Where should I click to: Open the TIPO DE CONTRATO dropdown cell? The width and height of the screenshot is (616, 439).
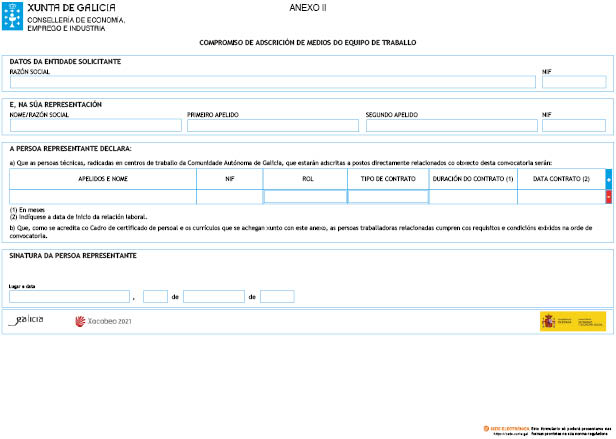tap(387, 197)
